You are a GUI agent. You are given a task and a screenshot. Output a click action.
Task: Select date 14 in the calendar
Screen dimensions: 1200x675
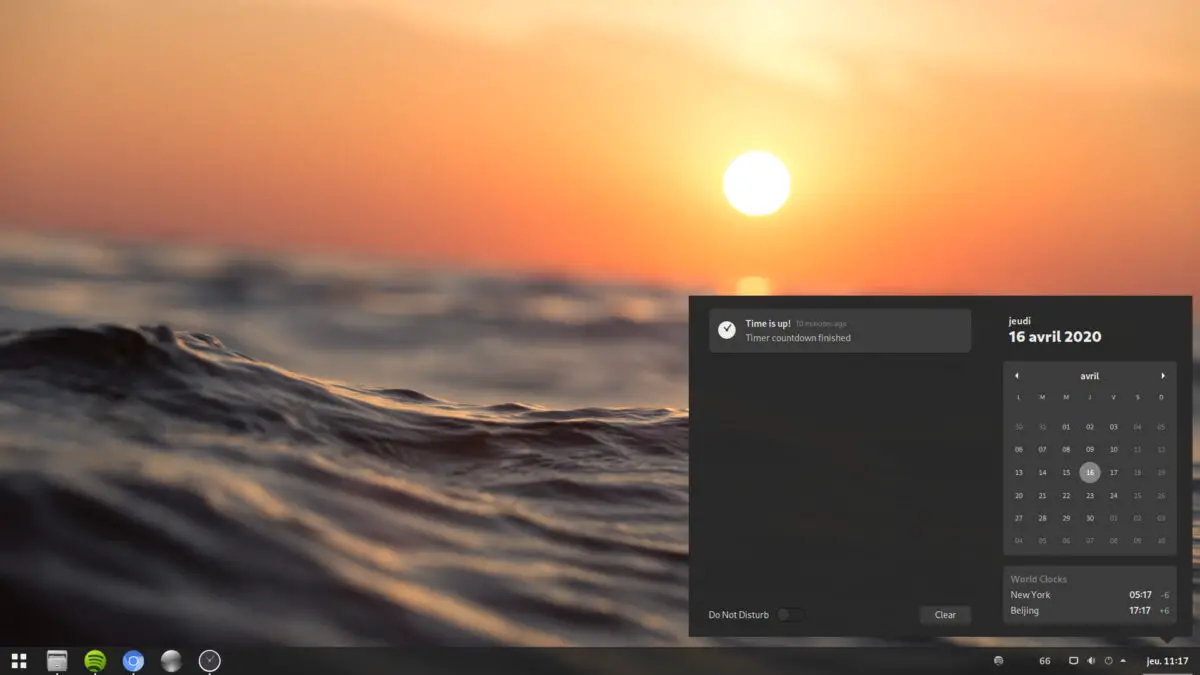tap(1042, 472)
